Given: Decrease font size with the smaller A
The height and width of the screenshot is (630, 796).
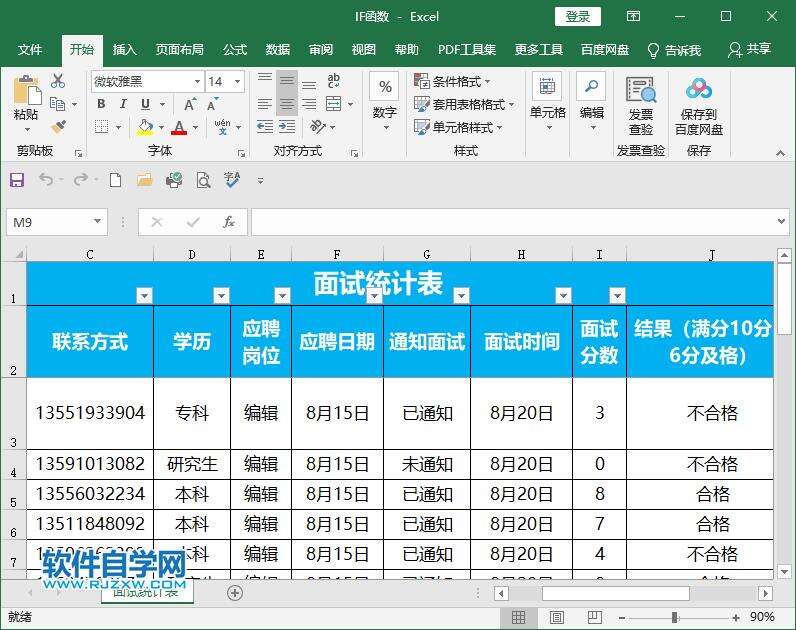Looking at the screenshot, I should 212,105.
